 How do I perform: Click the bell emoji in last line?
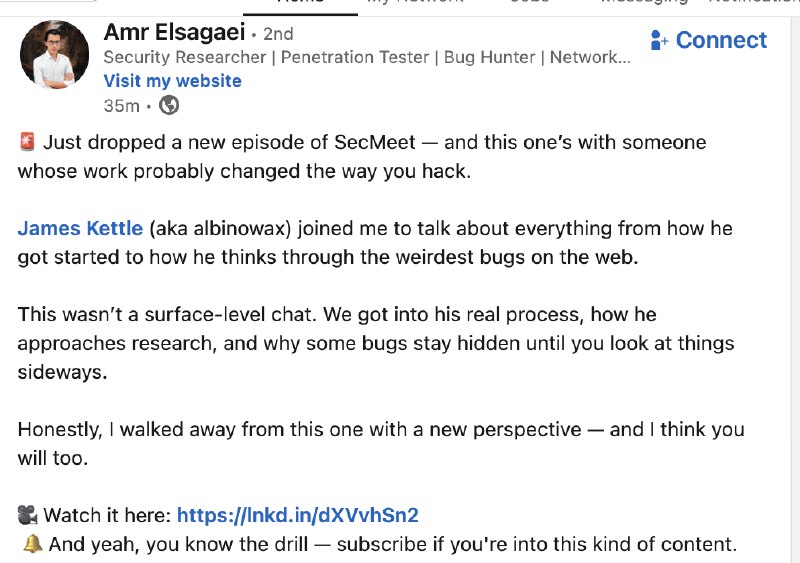(32, 545)
